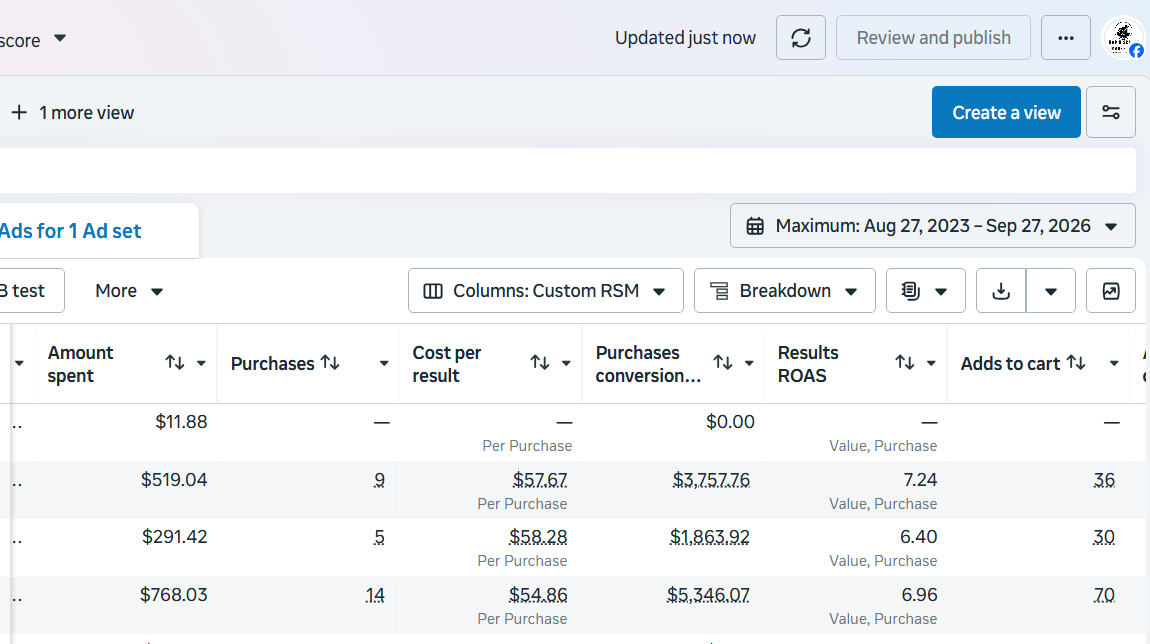Click the $519.04 amount spent cell

tap(174, 480)
